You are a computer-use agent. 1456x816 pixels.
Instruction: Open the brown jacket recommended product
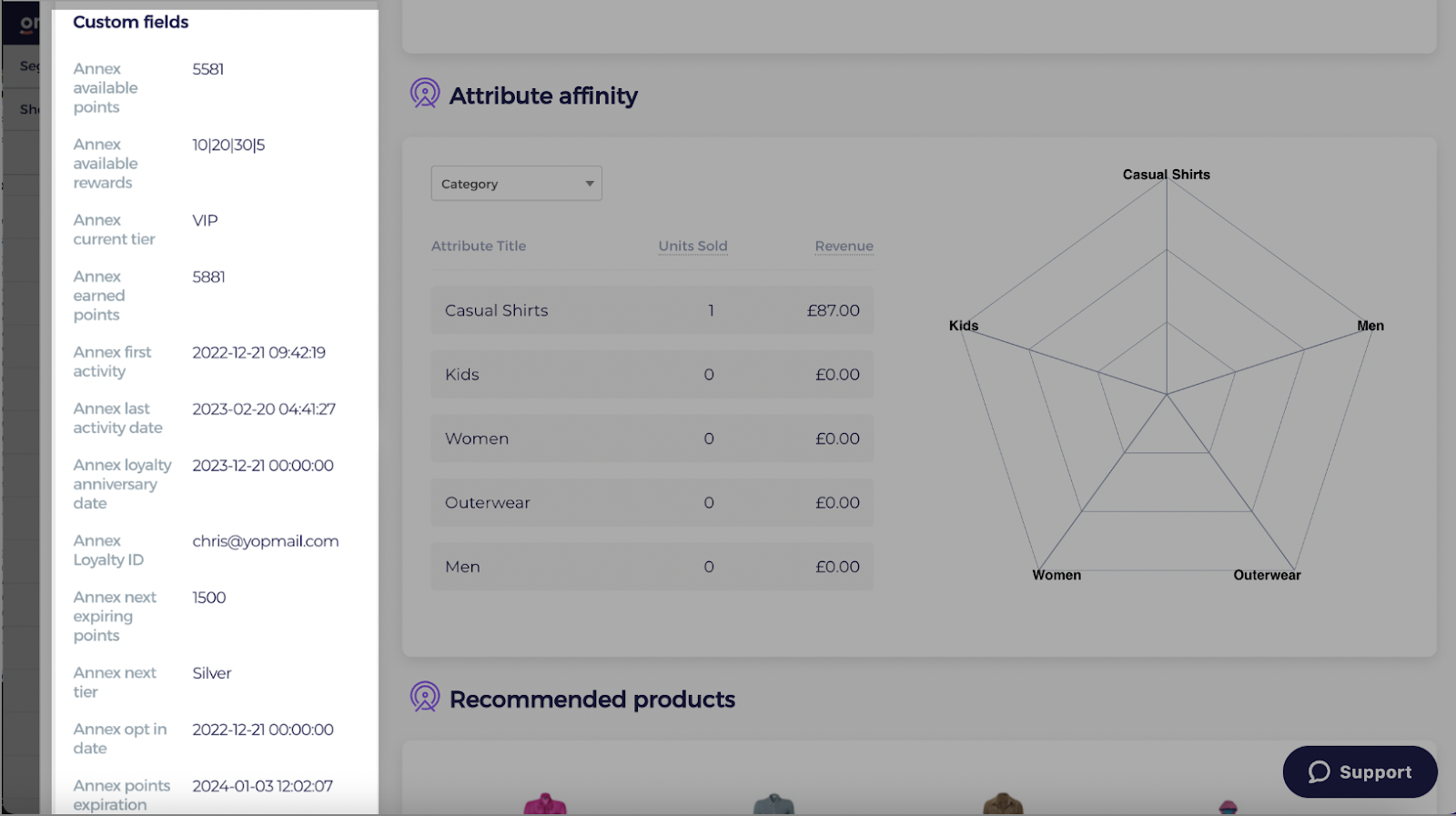point(1003,805)
